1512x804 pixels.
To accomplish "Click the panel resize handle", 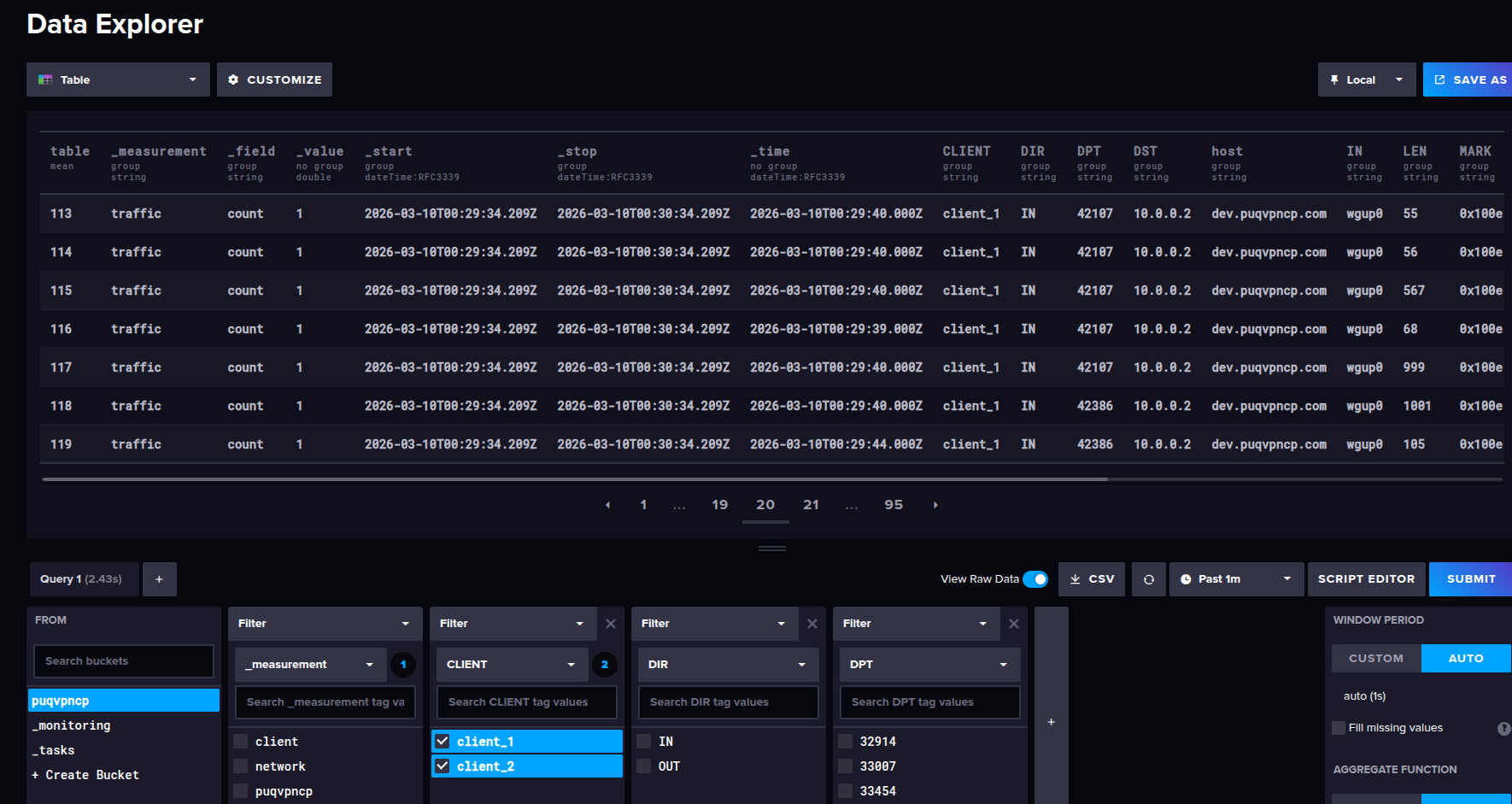I will point(772,549).
